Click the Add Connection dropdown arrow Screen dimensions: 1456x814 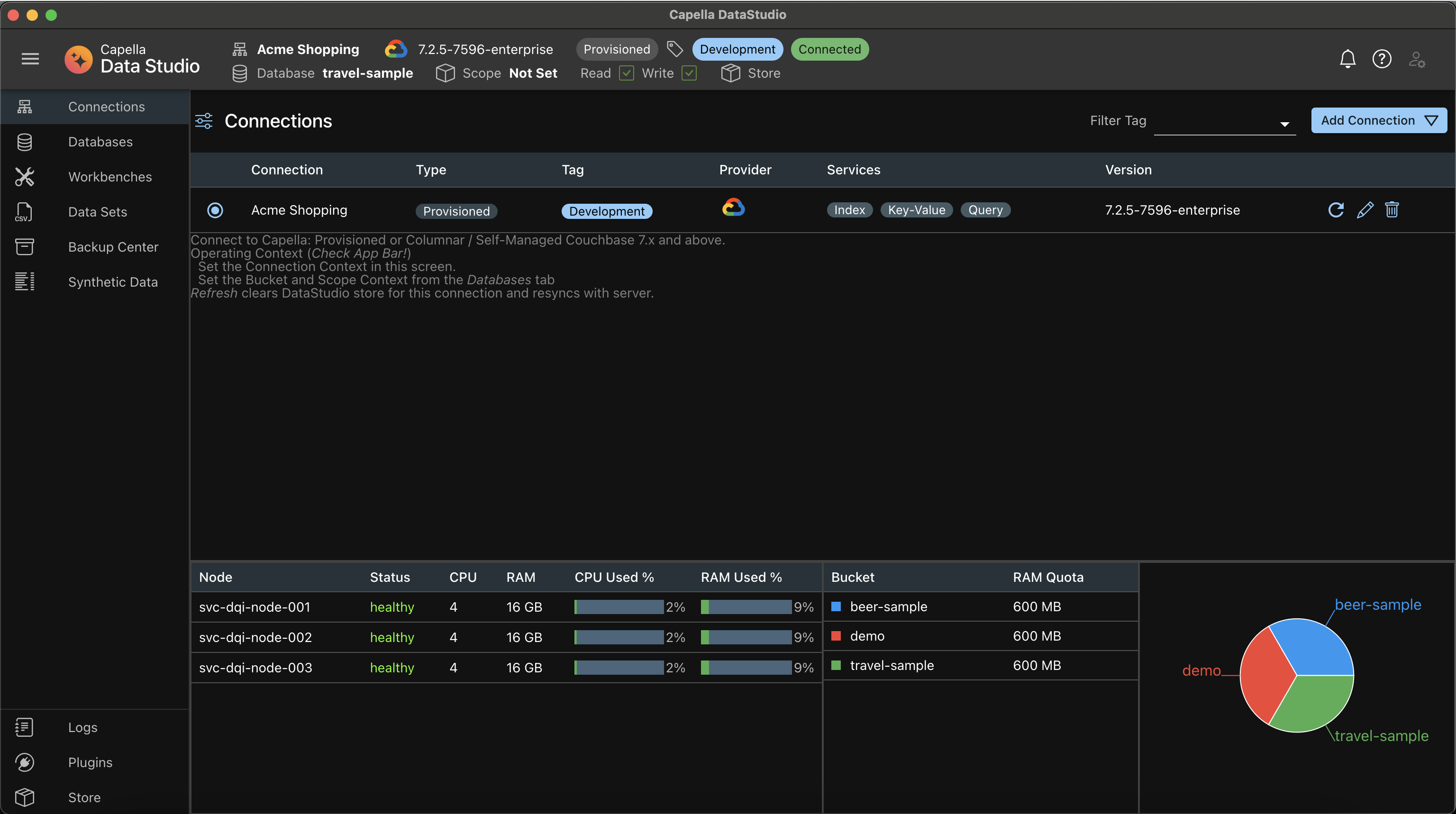tap(1432, 120)
